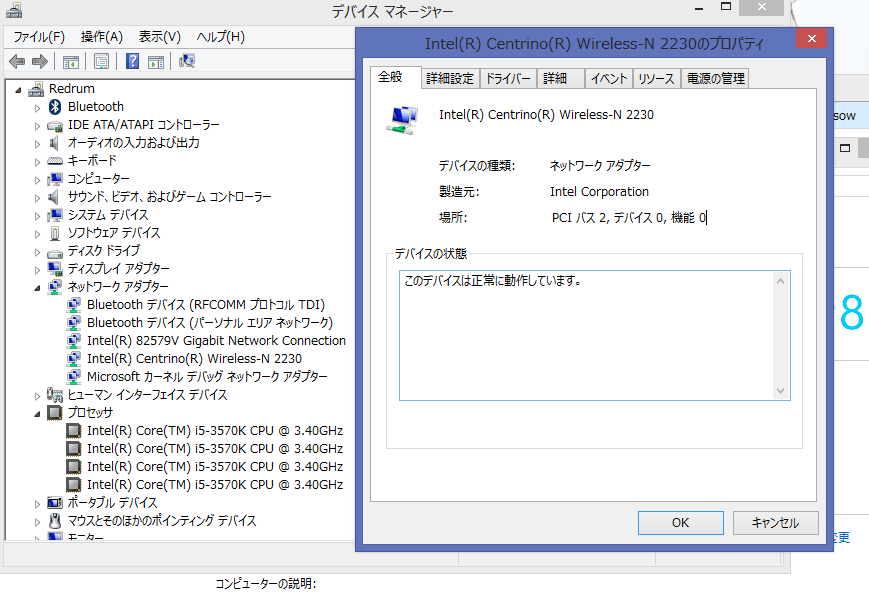Viewport: 869px width, 594px height.
Task: Click the ポータブル デバイス icon
Action: (x=55, y=503)
